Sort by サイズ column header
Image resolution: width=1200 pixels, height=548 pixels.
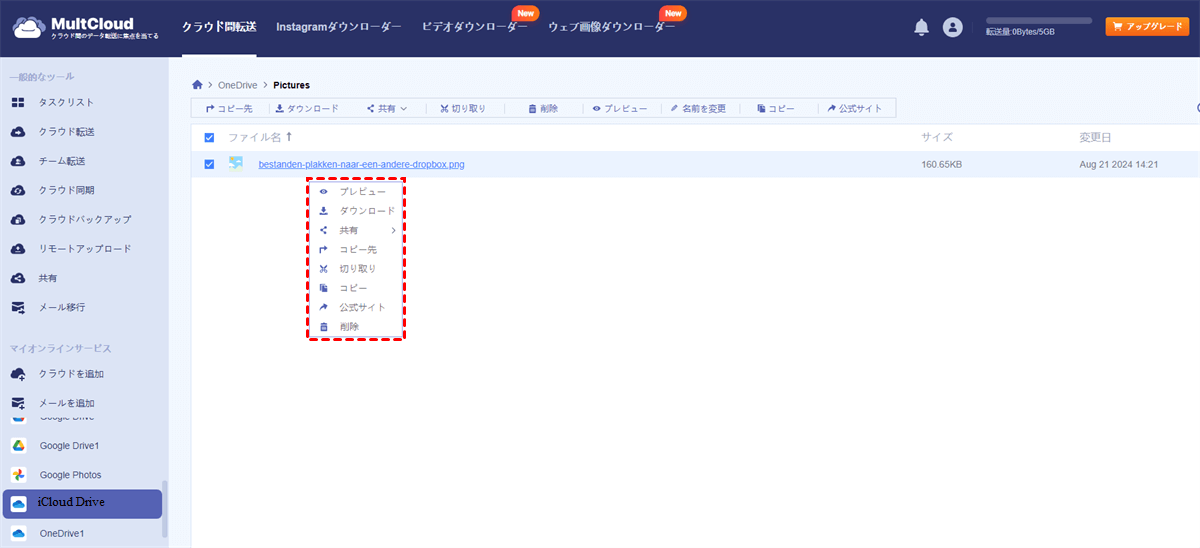pyautogui.click(x=937, y=138)
